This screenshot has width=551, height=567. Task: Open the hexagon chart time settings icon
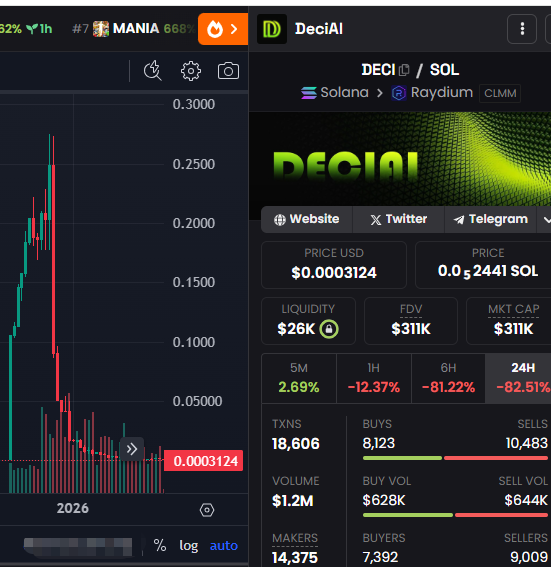[x=207, y=510]
